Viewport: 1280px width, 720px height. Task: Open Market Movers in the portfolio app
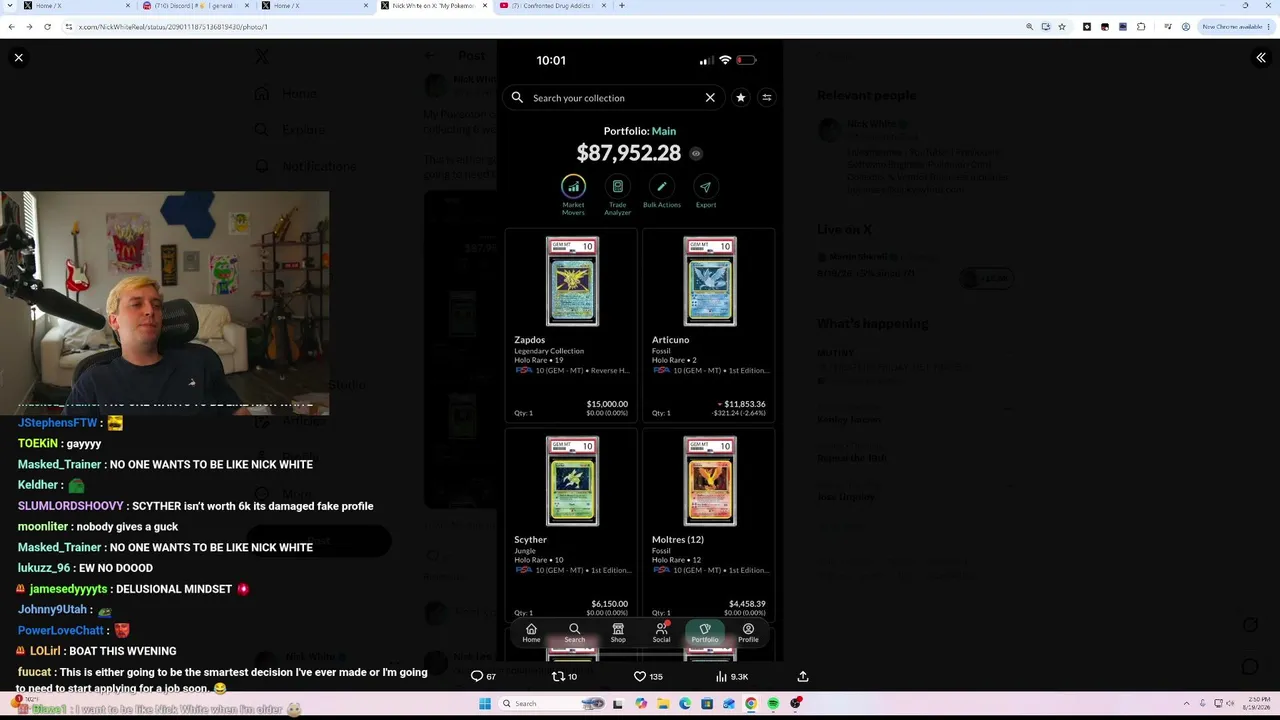coord(573,194)
